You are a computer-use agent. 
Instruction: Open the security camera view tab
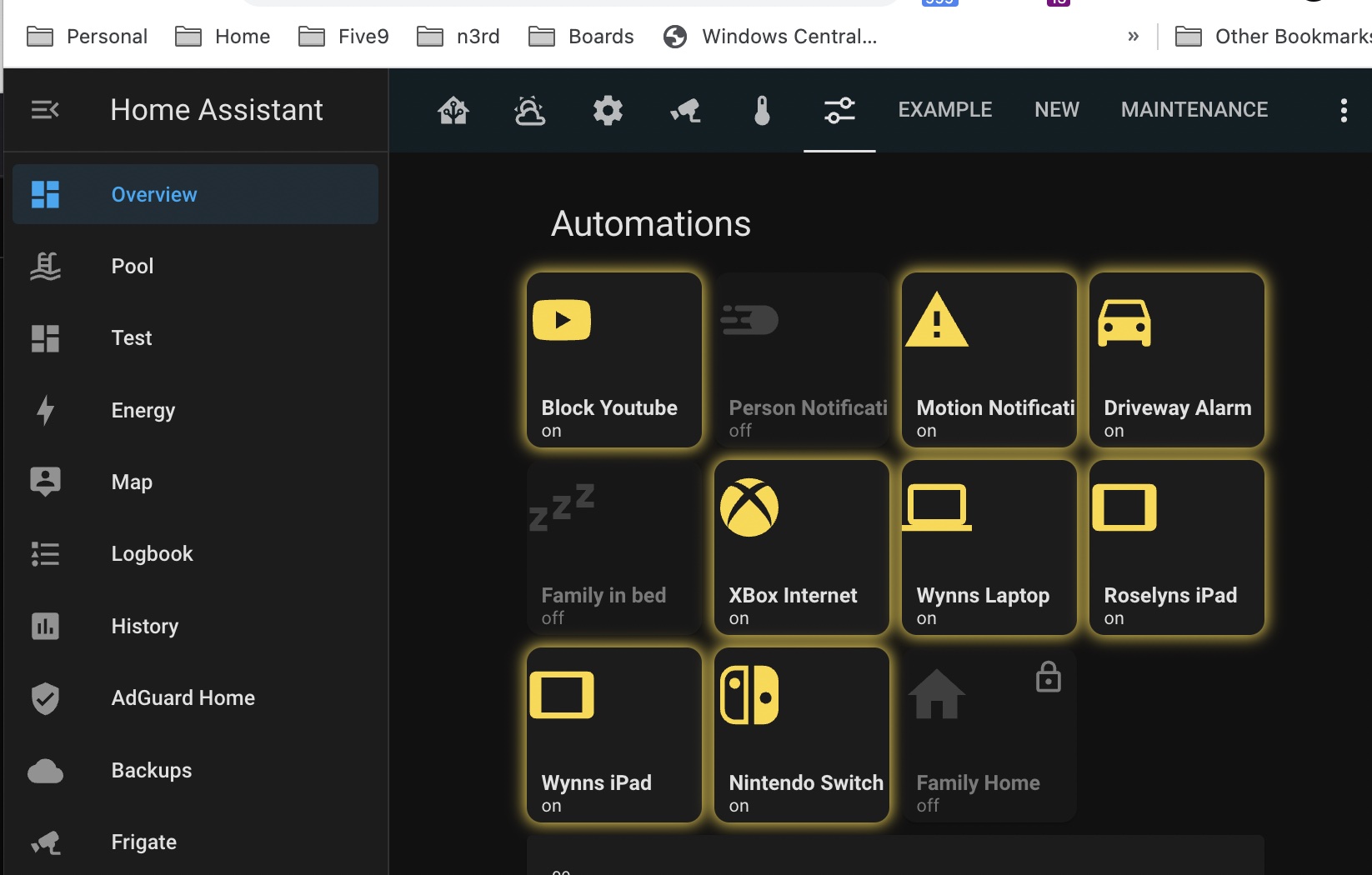[x=685, y=110]
